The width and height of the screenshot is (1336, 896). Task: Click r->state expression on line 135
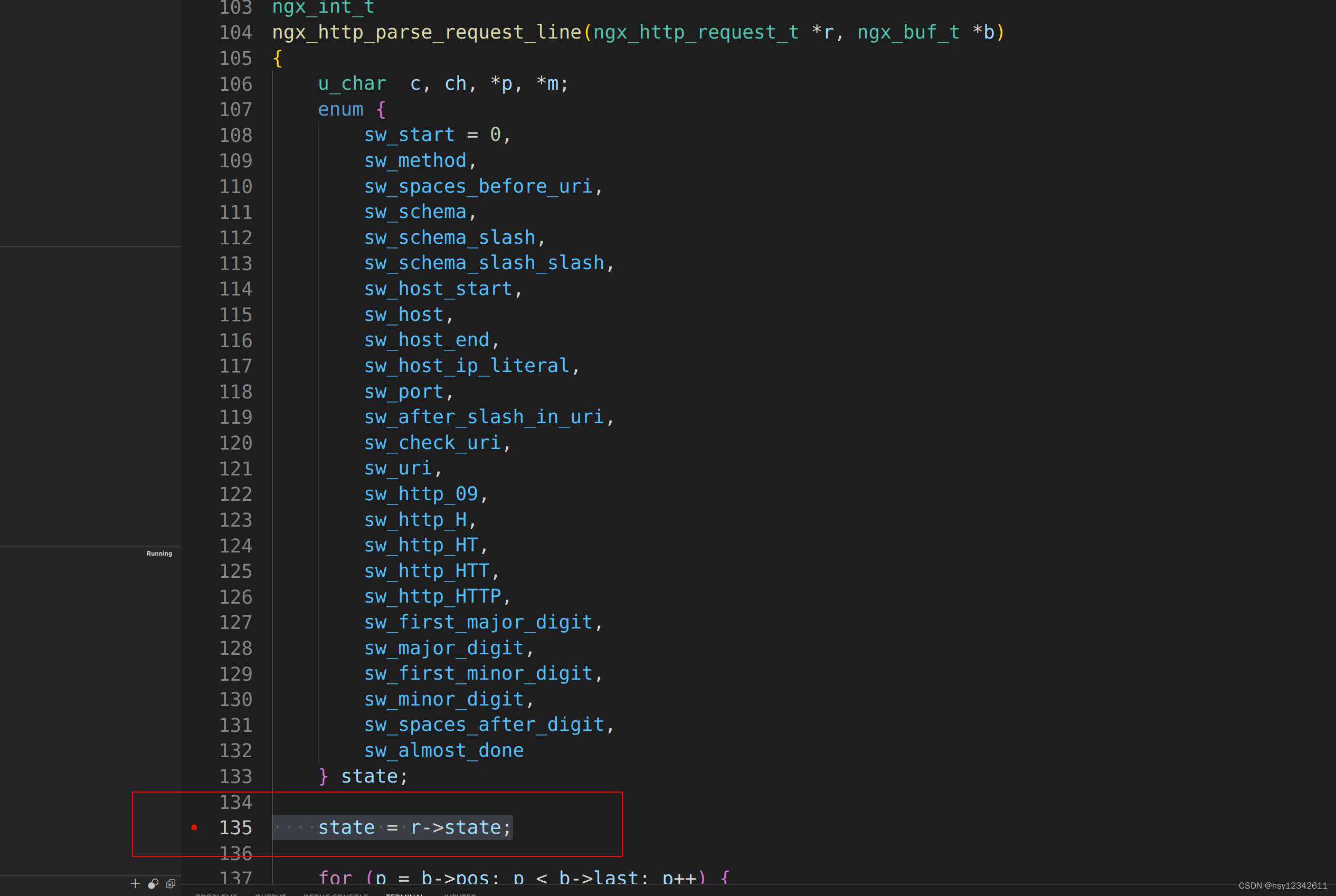click(456, 827)
